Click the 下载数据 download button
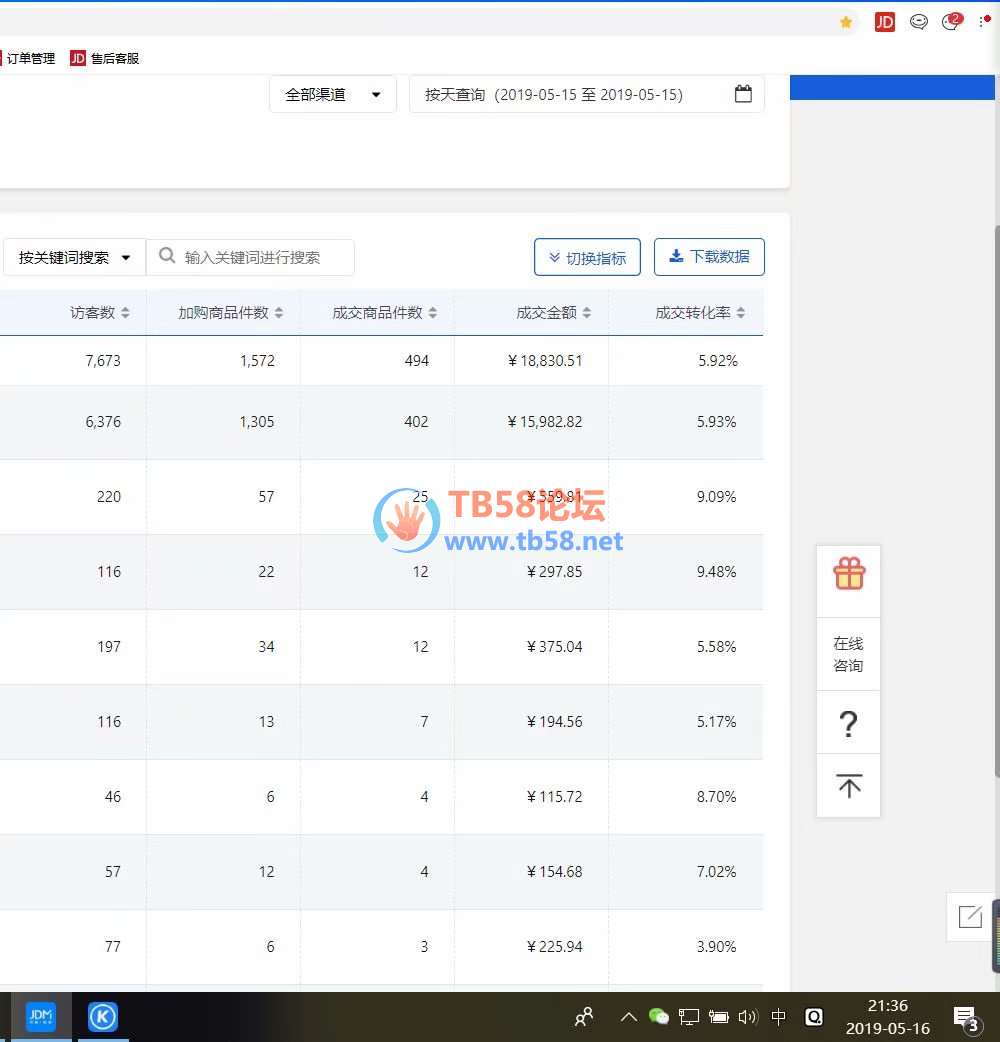 (709, 257)
